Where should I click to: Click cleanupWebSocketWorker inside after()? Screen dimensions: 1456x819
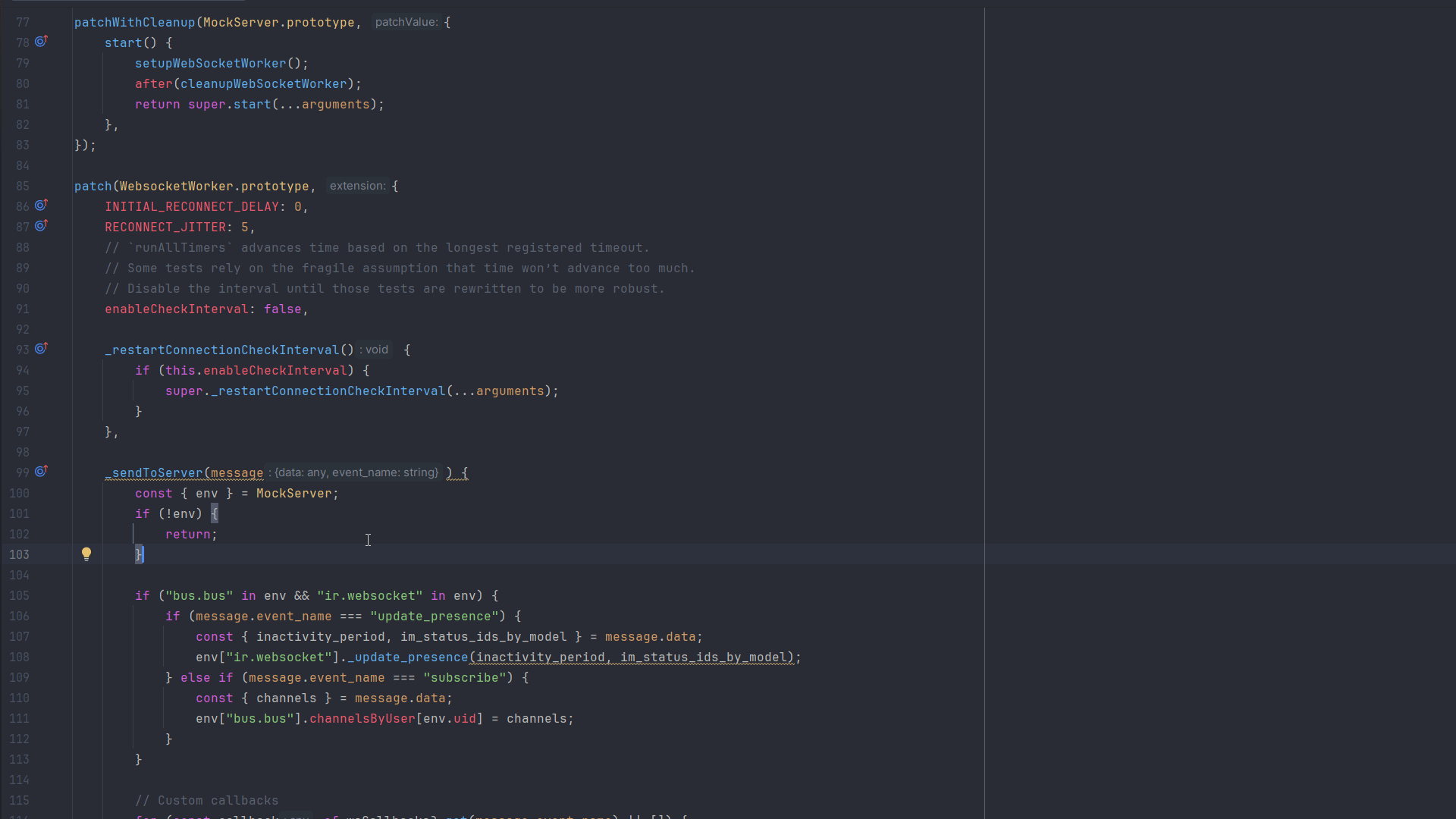[x=264, y=84]
